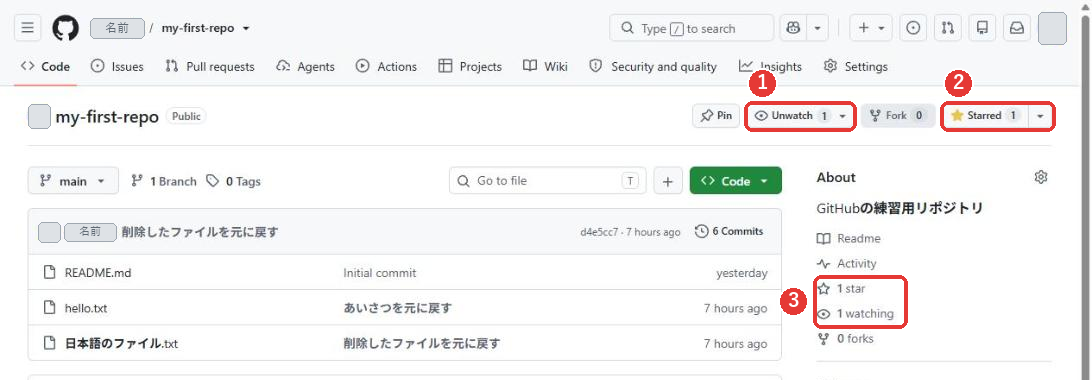Click the Pin button
The image size is (1092, 380).
[x=716, y=116]
